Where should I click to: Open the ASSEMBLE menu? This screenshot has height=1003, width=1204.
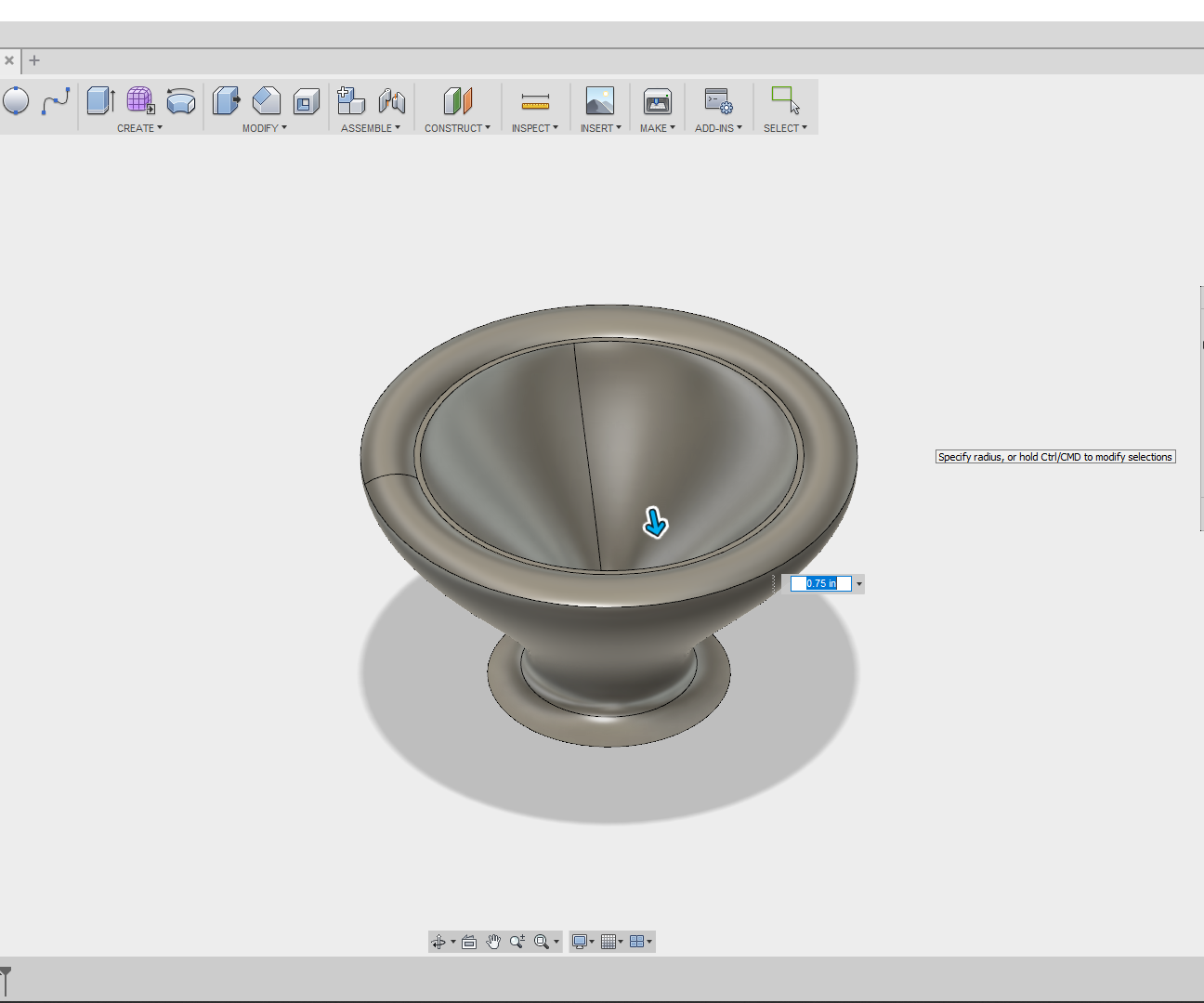coord(371,128)
